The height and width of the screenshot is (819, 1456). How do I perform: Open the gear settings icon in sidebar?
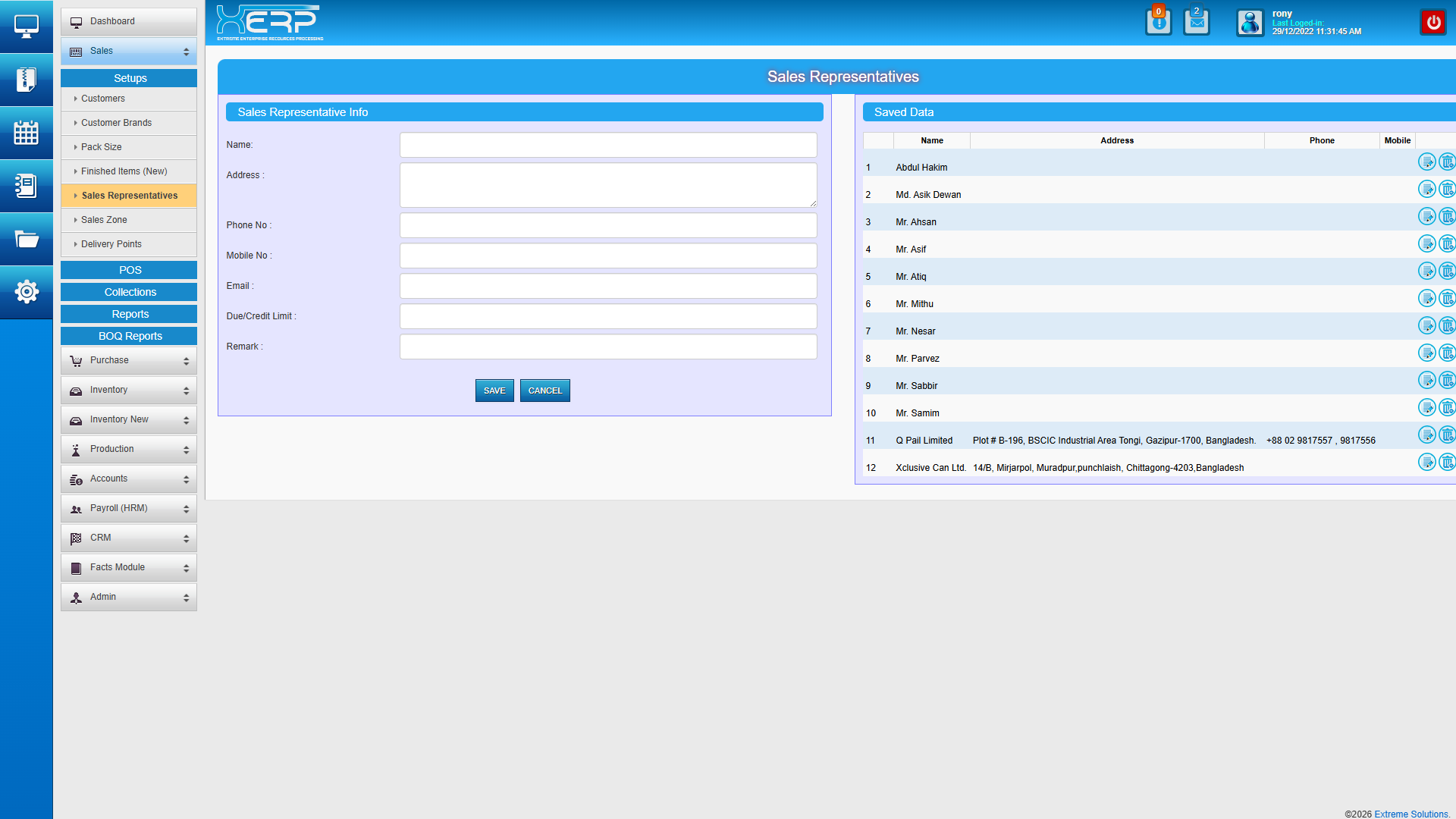26,292
